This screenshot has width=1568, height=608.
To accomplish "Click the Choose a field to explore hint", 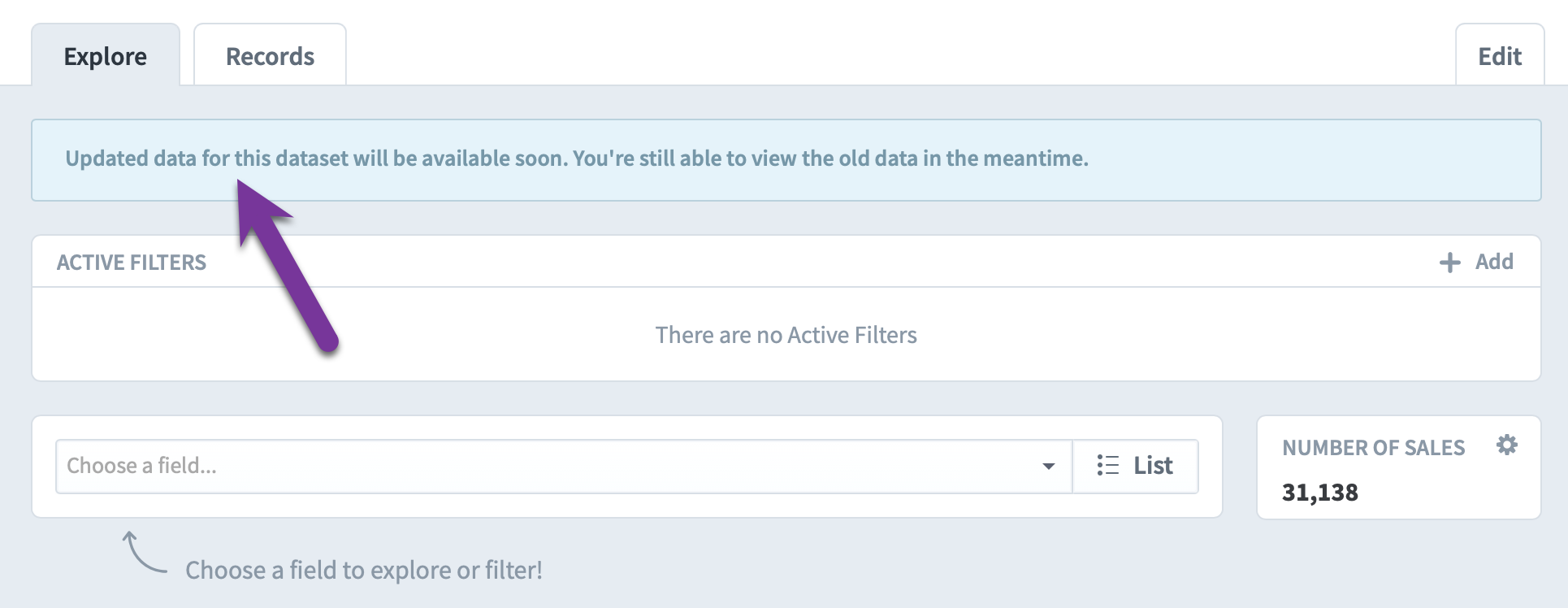I will [364, 570].
